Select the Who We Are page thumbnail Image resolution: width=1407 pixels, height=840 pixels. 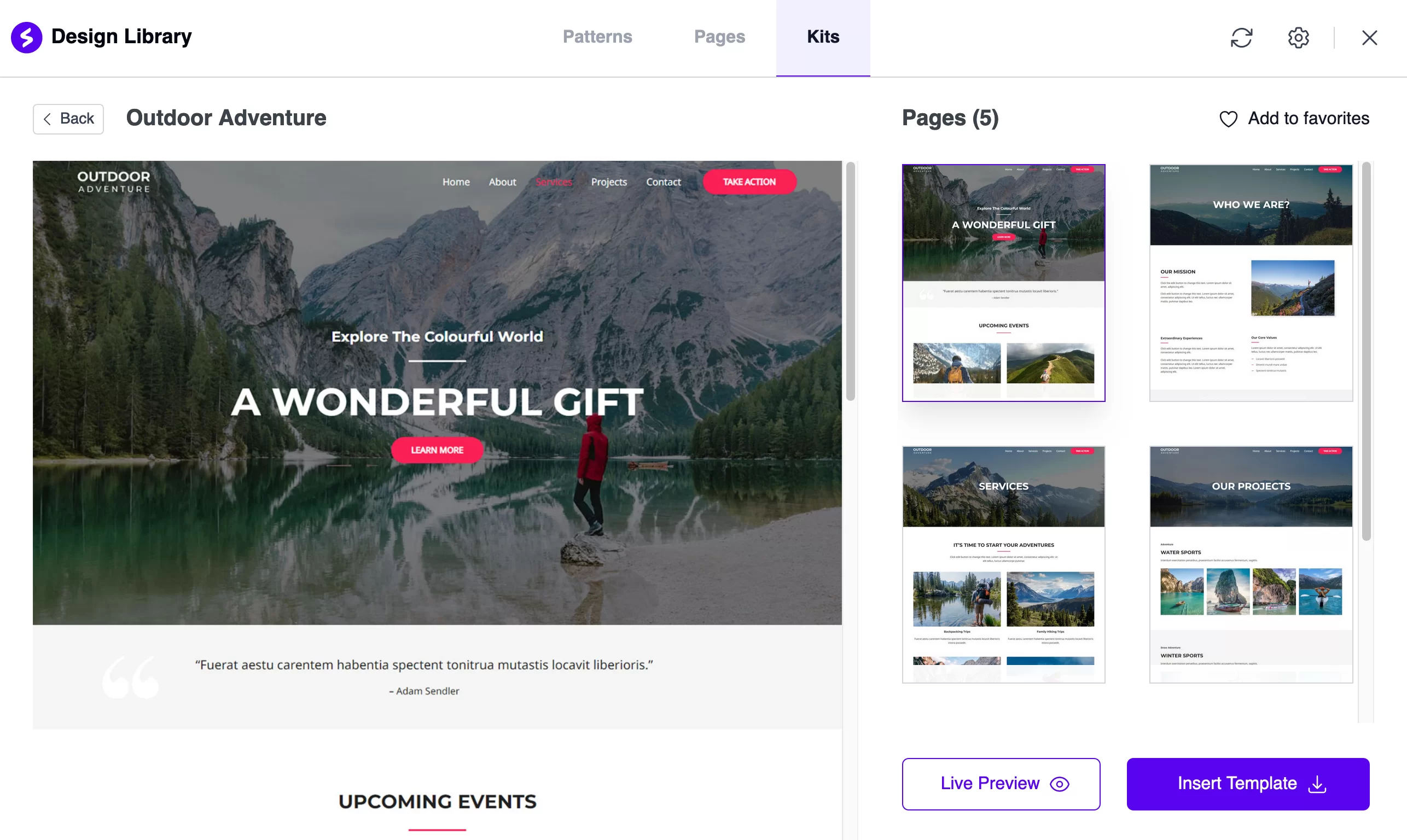[1250, 281]
